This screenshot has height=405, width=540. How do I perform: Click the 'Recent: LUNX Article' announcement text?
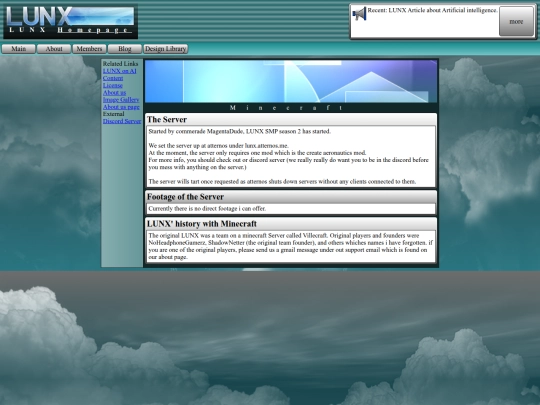[433, 10]
